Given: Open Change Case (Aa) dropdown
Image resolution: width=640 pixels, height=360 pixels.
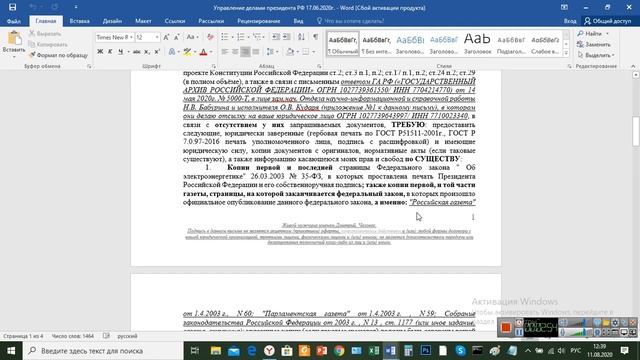Looking at the screenshot, I should tap(192, 38).
